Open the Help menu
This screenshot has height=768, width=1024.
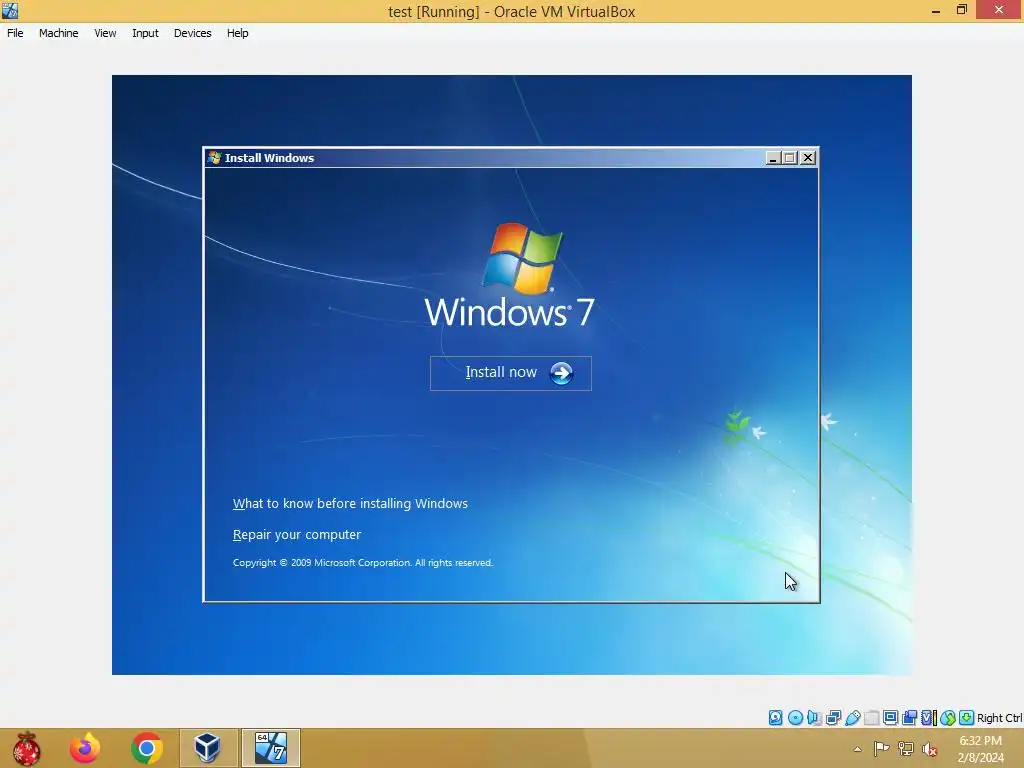(x=238, y=33)
